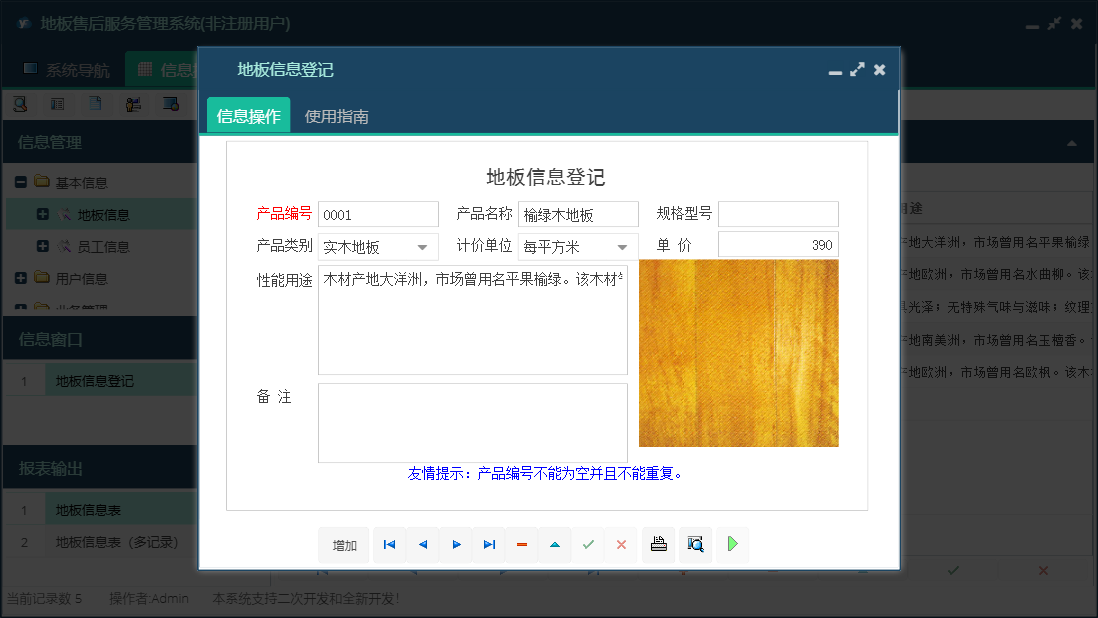Delete the current record with red minus icon

click(x=521, y=545)
